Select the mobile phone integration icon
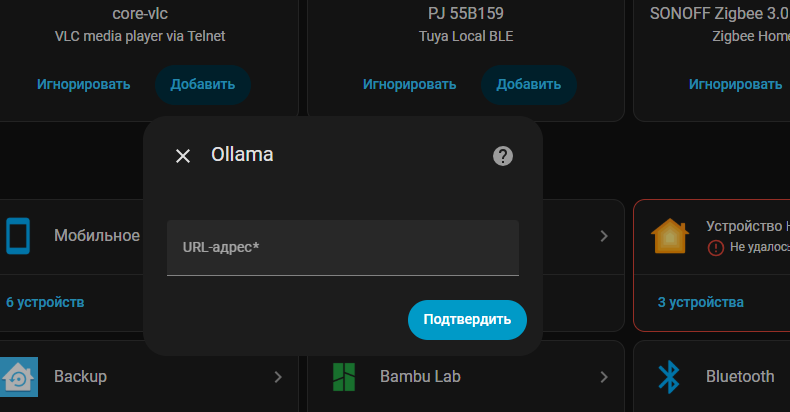Image resolution: width=790 pixels, height=412 pixels. tap(18, 236)
